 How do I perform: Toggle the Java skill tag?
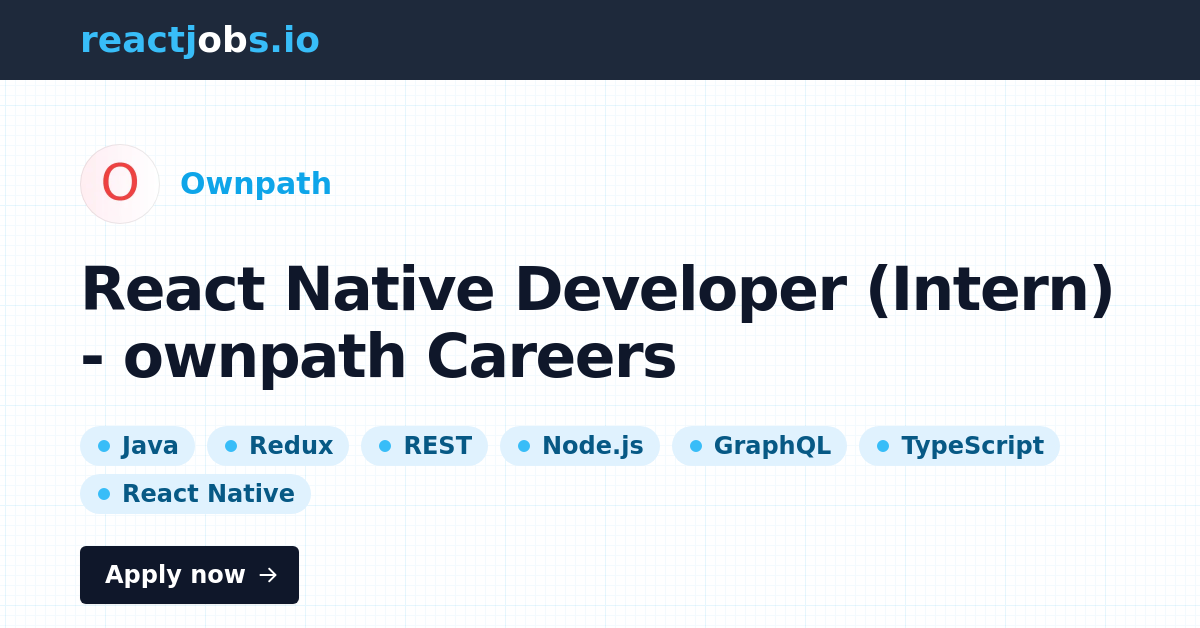pos(138,445)
